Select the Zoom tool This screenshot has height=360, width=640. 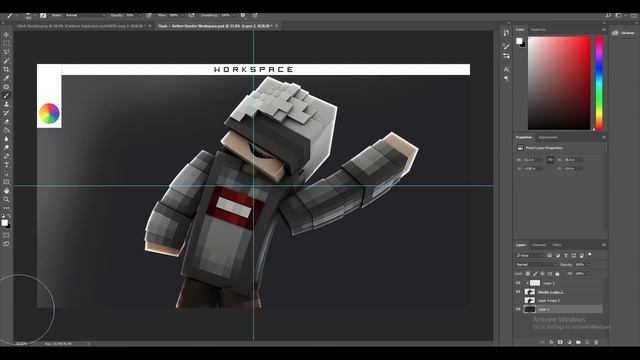pos(6,200)
